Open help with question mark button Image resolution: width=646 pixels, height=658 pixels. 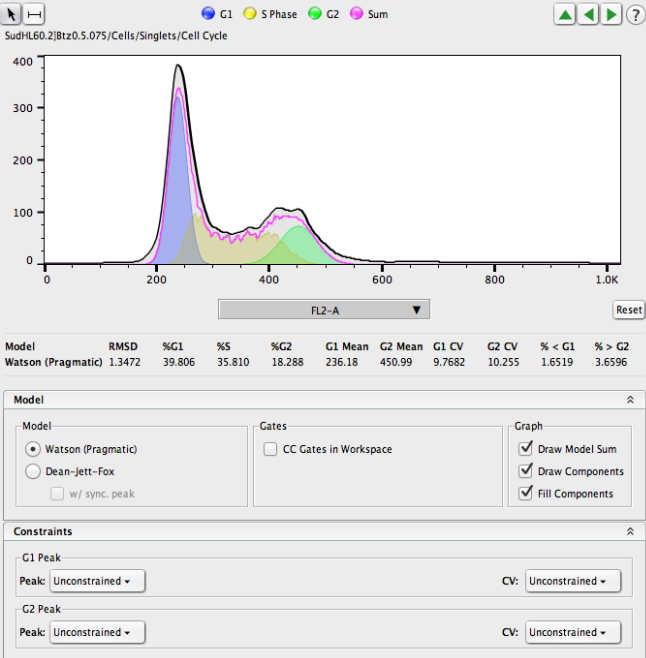click(635, 15)
